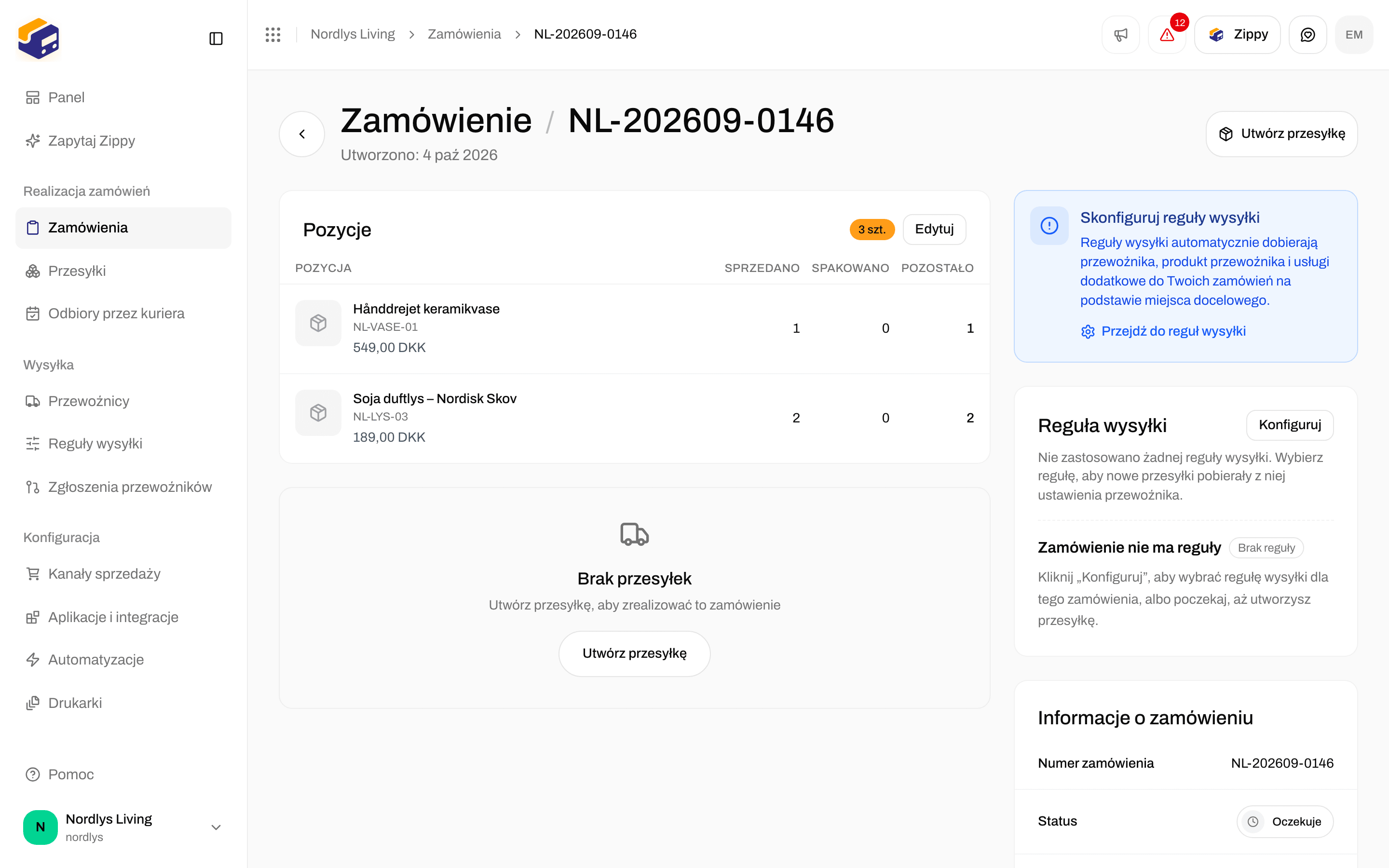Click Utwórz przesyłkę under Brak przesyłek
The image size is (1389, 868).
(634, 654)
